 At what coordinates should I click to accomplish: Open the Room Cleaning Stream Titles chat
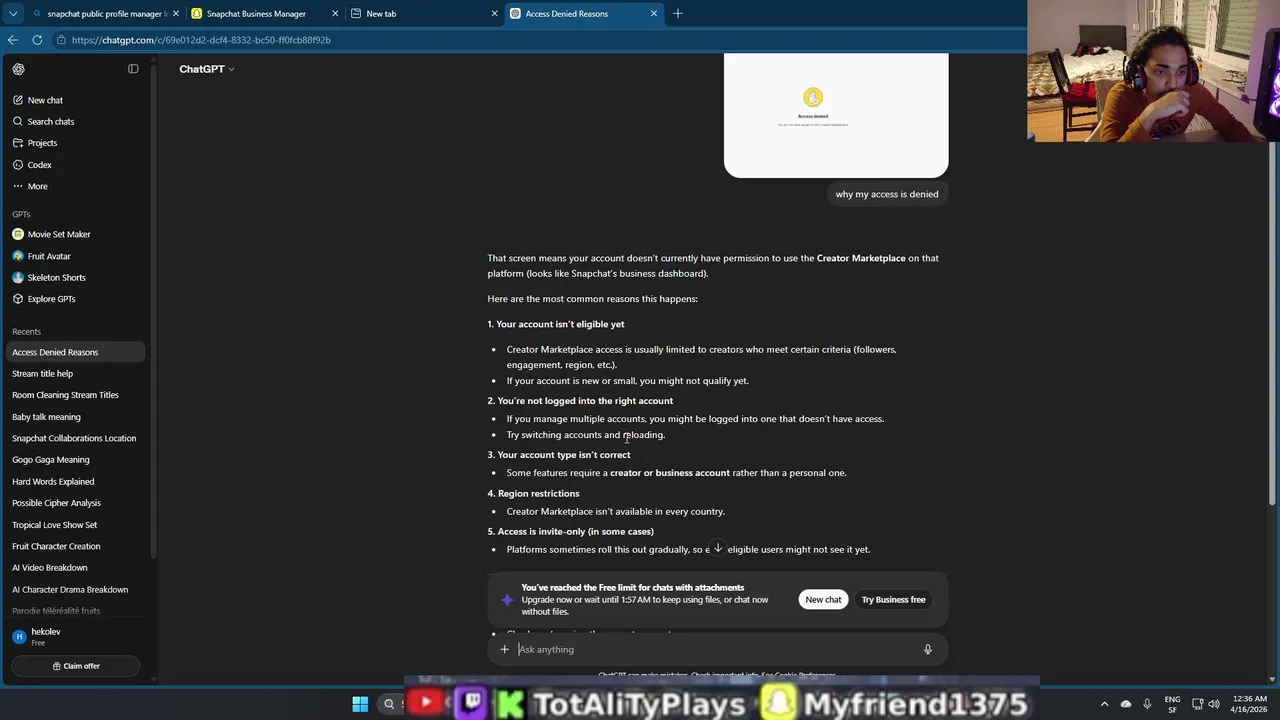tap(76, 395)
